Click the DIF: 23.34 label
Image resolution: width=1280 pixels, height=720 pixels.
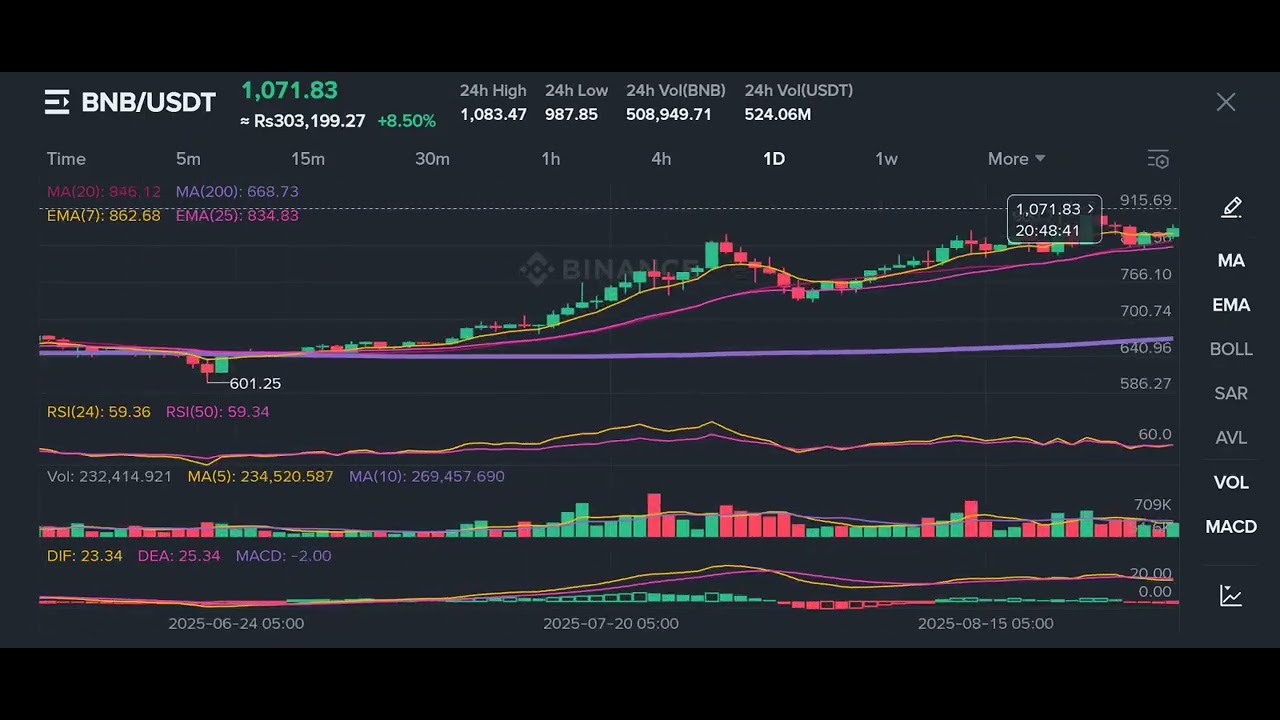click(x=84, y=555)
